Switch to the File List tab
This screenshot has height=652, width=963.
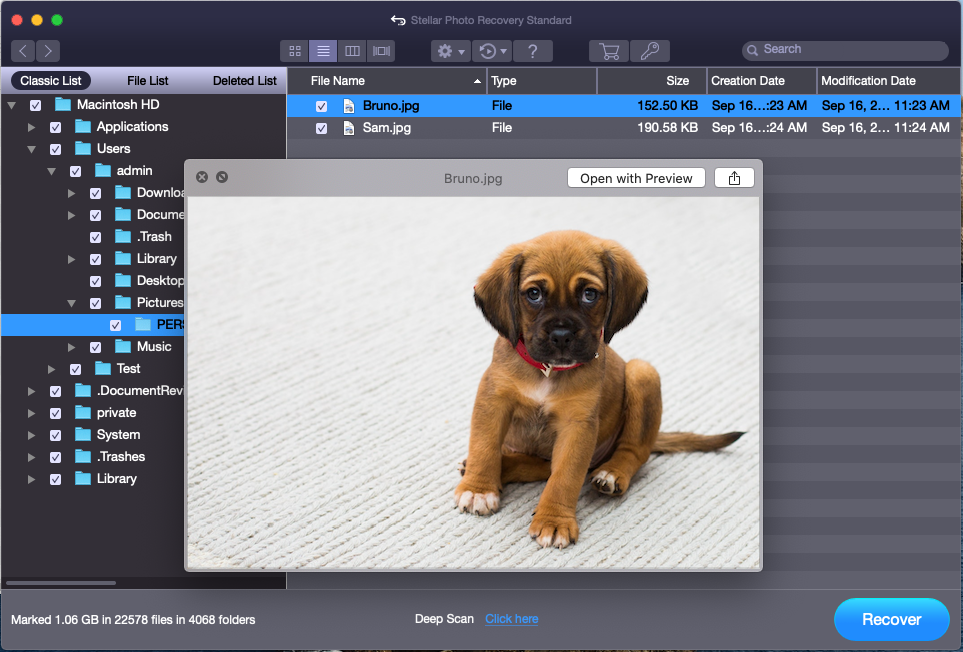pyautogui.click(x=148, y=81)
